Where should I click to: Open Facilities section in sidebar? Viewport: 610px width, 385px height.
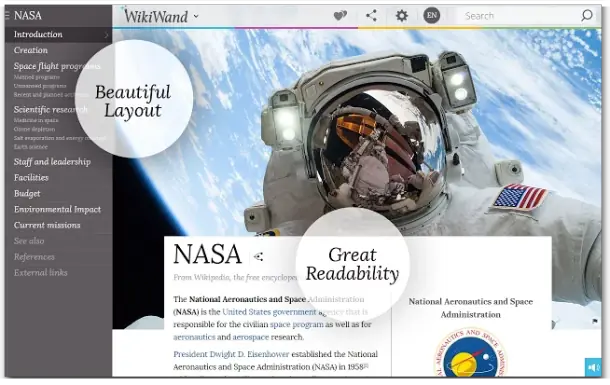31,178
